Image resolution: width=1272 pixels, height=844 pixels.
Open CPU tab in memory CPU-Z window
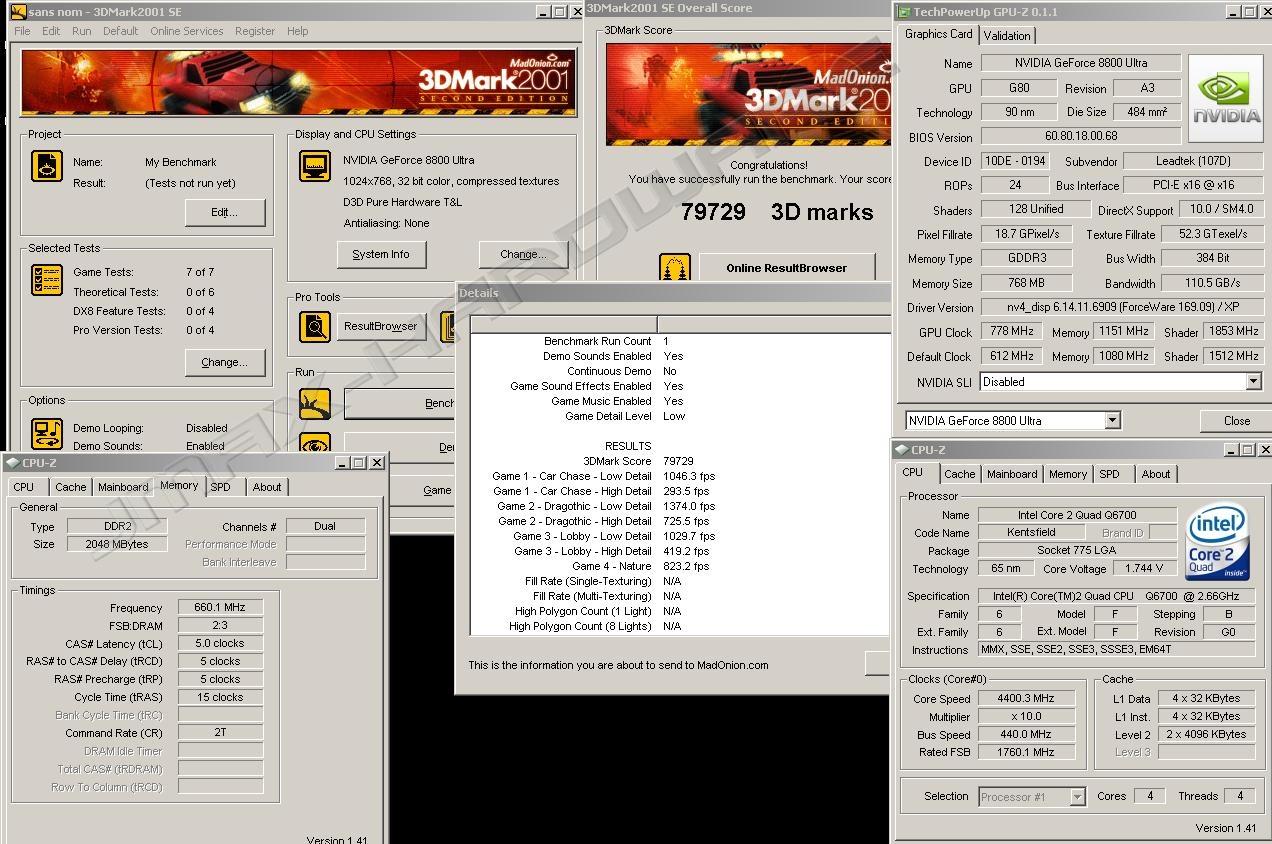click(24, 487)
